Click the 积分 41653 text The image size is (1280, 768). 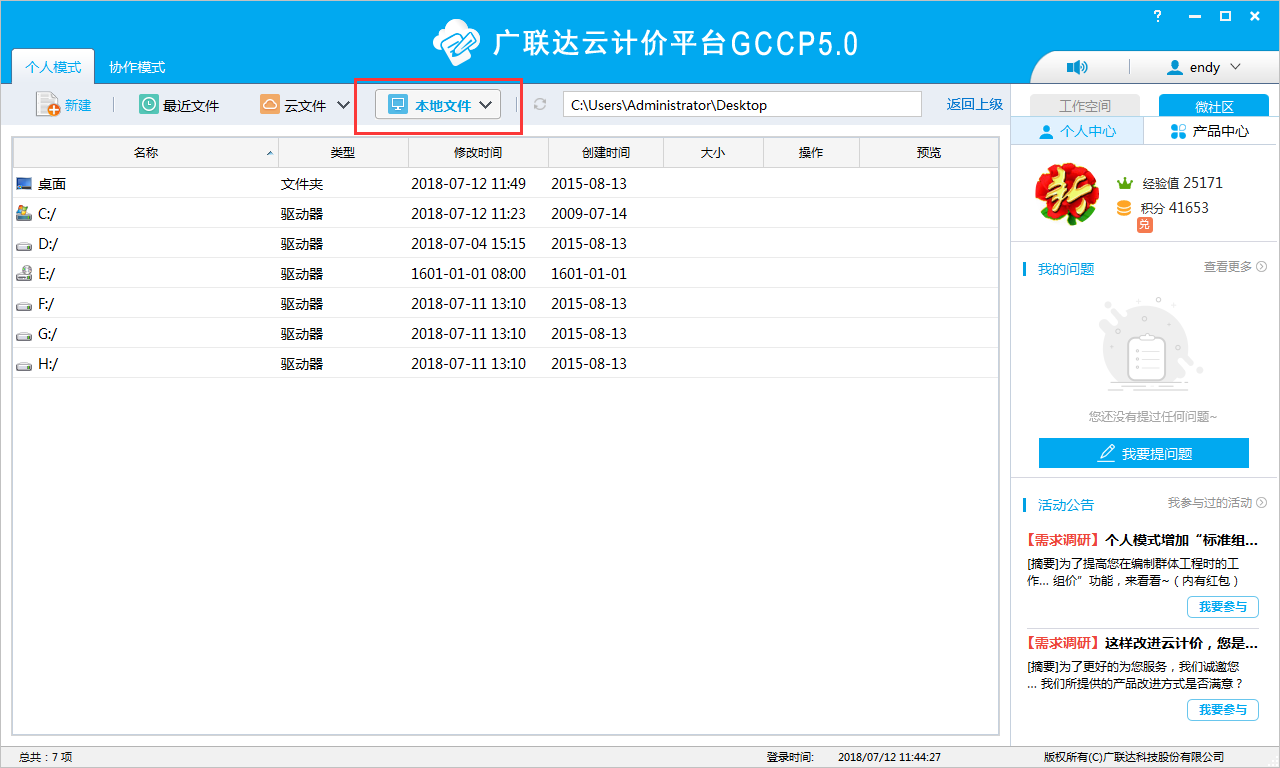point(1175,208)
